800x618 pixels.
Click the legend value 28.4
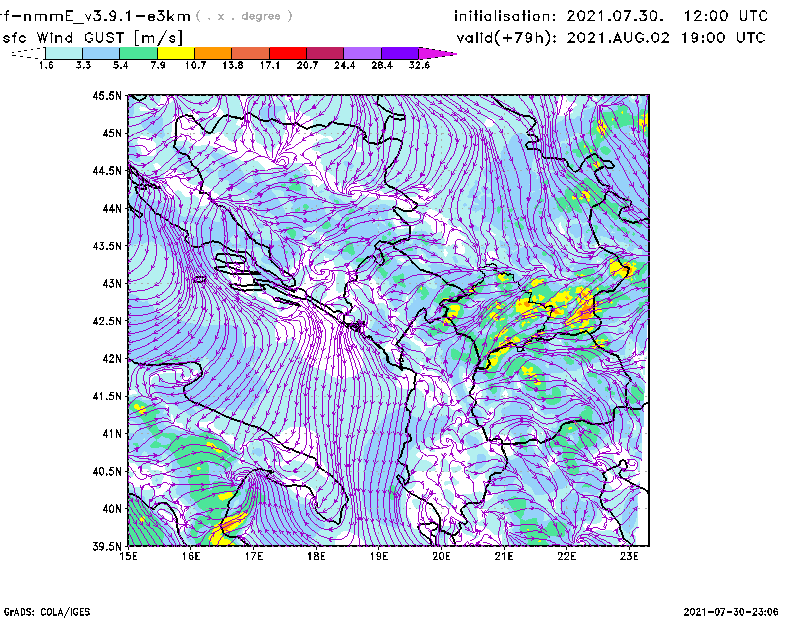382,65
